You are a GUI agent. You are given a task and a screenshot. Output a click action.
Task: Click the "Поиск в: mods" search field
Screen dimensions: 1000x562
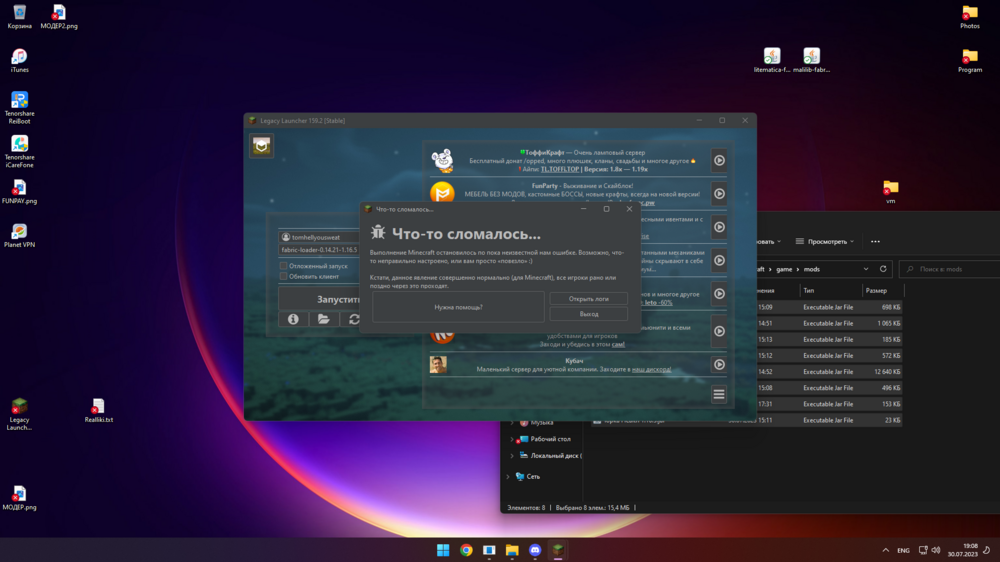pyautogui.click(x=949, y=269)
